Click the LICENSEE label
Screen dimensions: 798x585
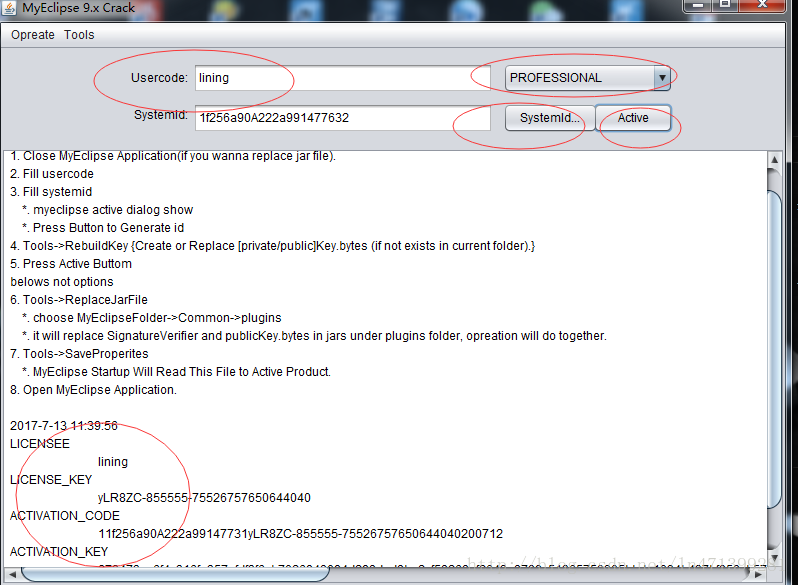tap(40, 443)
